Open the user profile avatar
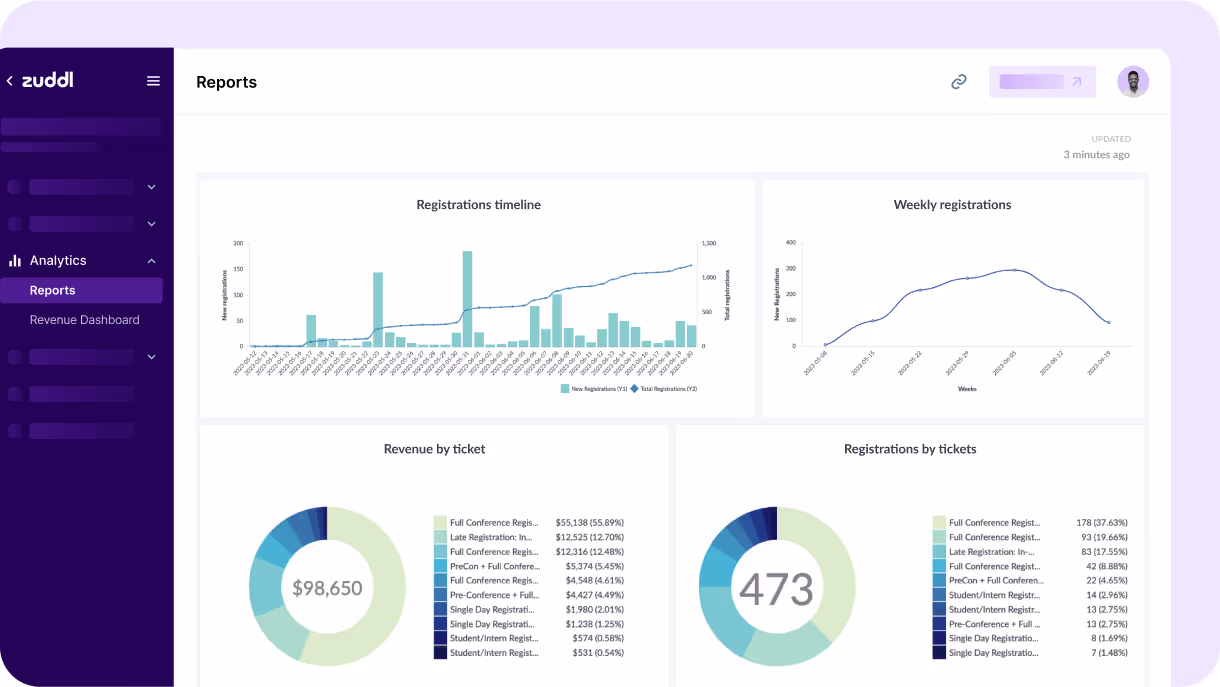The height and width of the screenshot is (687, 1220). (x=1133, y=82)
